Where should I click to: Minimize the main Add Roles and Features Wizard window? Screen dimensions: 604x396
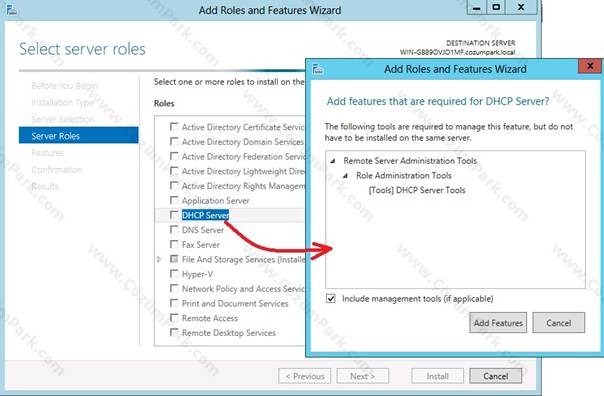pyautogui.click(x=476, y=8)
